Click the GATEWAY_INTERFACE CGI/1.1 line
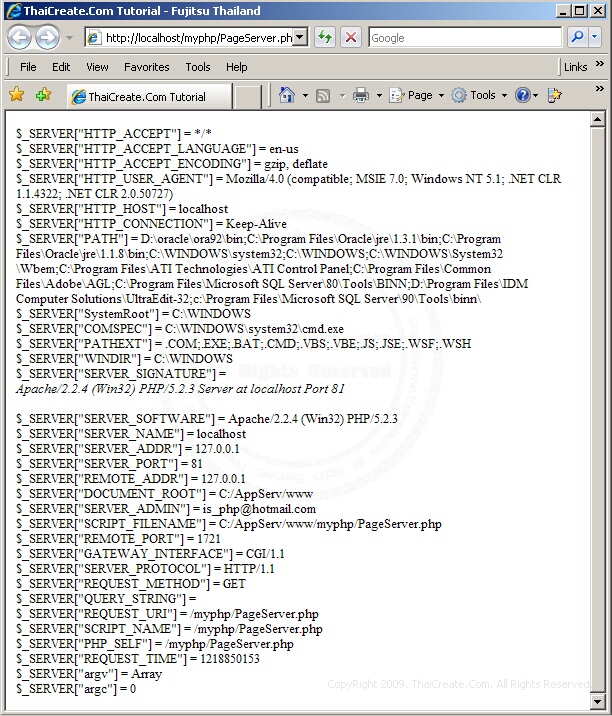The width and height of the screenshot is (612, 716). click(x=150, y=554)
